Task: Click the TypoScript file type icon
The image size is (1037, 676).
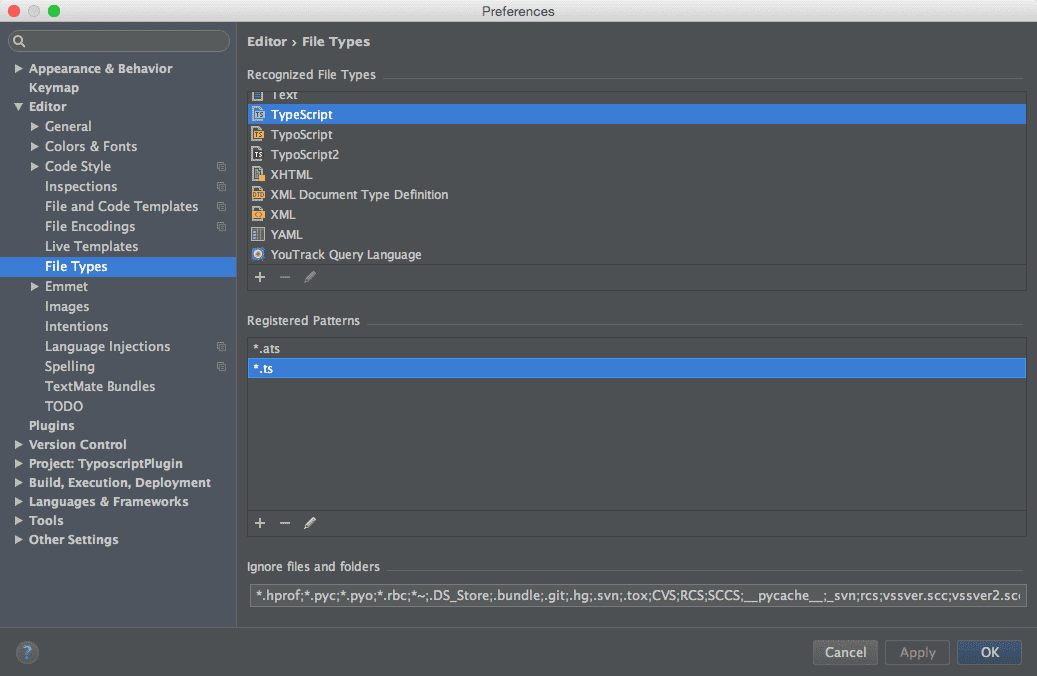Action: tap(259, 134)
